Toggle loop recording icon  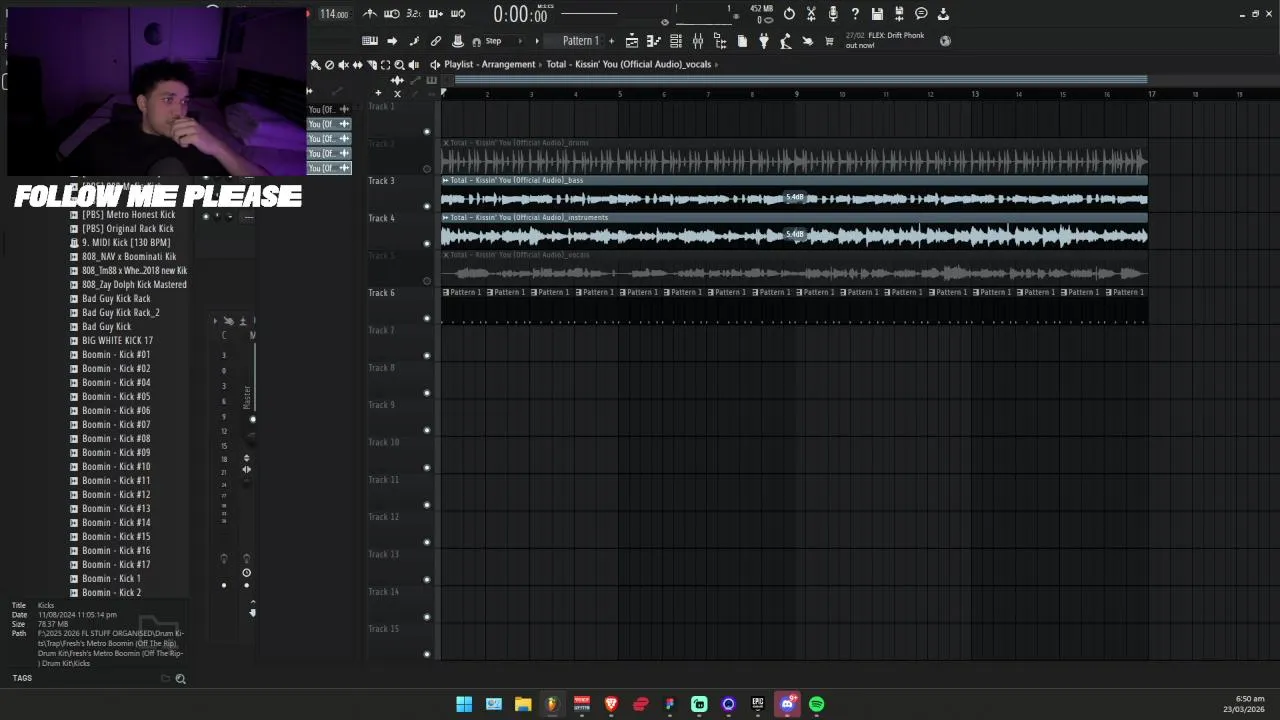point(457,14)
